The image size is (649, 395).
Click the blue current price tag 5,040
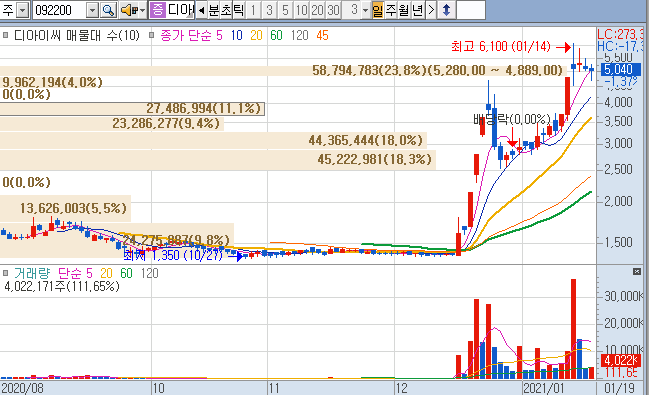coord(620,70)
